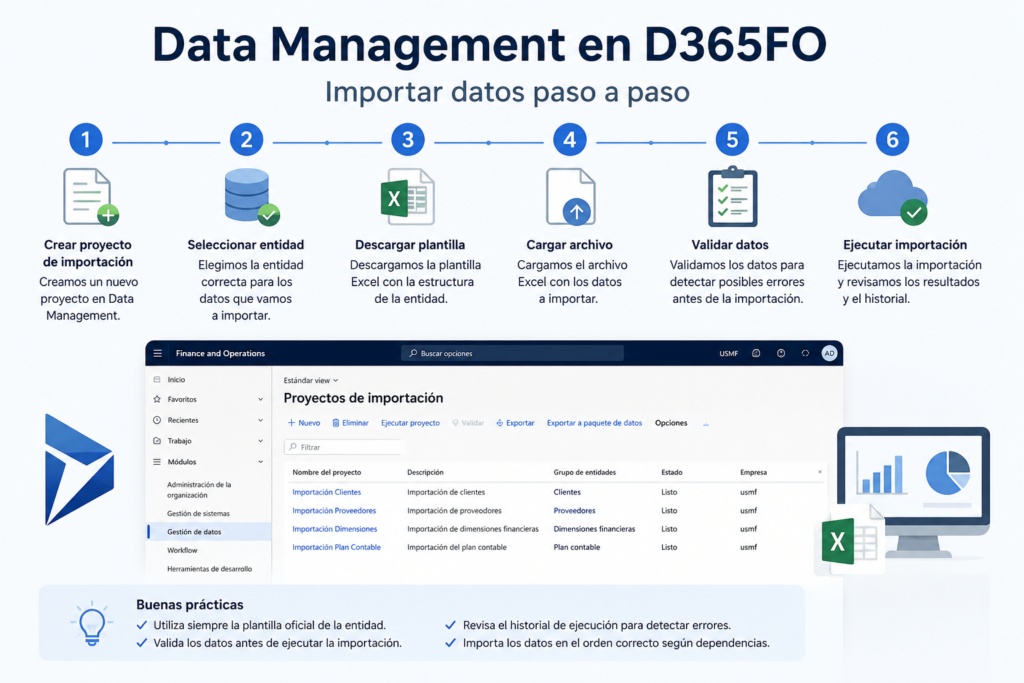Click the Buscar opciones search box
Viewport: 1024px width, 683px height.
[x=513, y=353]
